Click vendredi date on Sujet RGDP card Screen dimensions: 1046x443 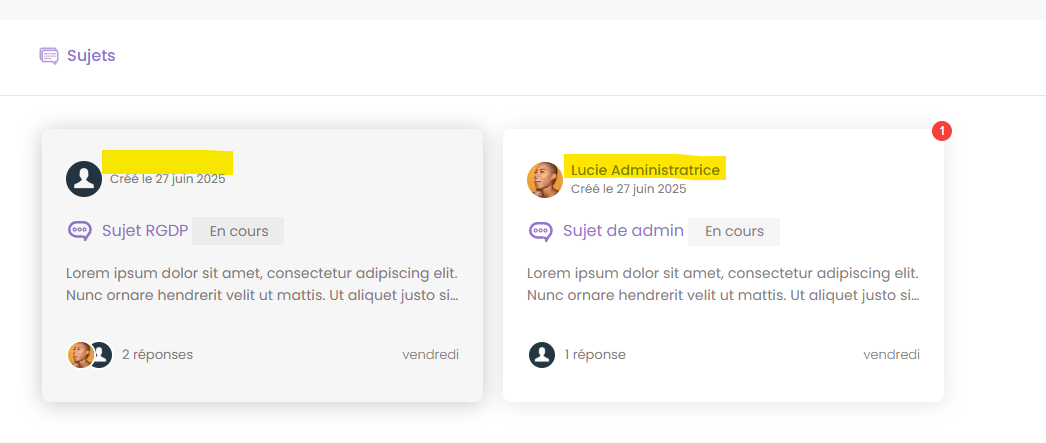point(430,354)
